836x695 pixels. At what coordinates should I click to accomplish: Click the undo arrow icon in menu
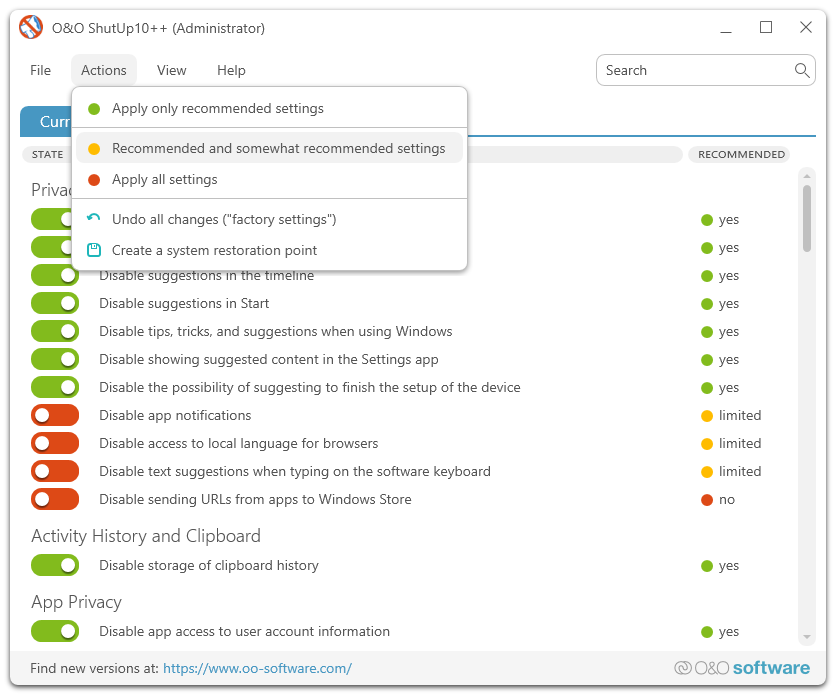[94, 219]
